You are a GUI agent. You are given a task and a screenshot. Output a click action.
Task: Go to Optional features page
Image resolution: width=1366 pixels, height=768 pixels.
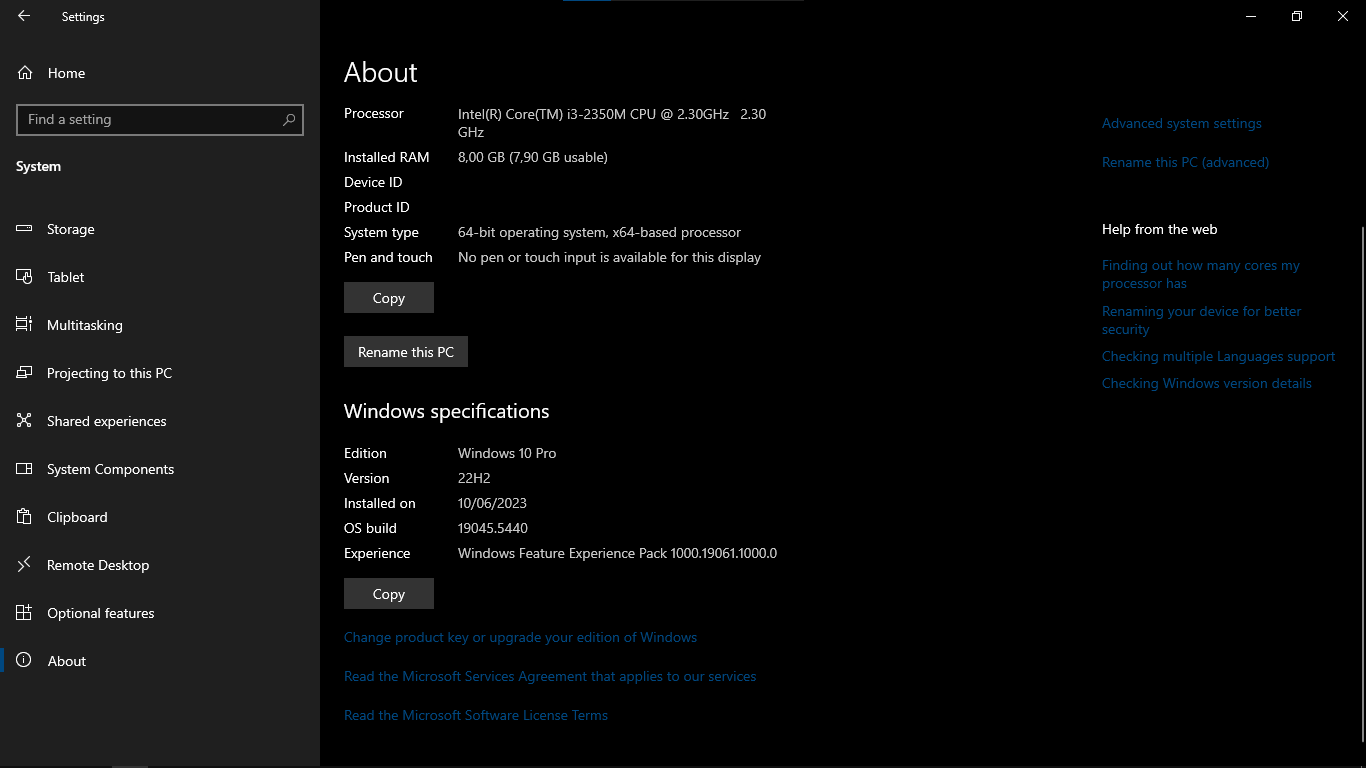[x=100, y=613]
